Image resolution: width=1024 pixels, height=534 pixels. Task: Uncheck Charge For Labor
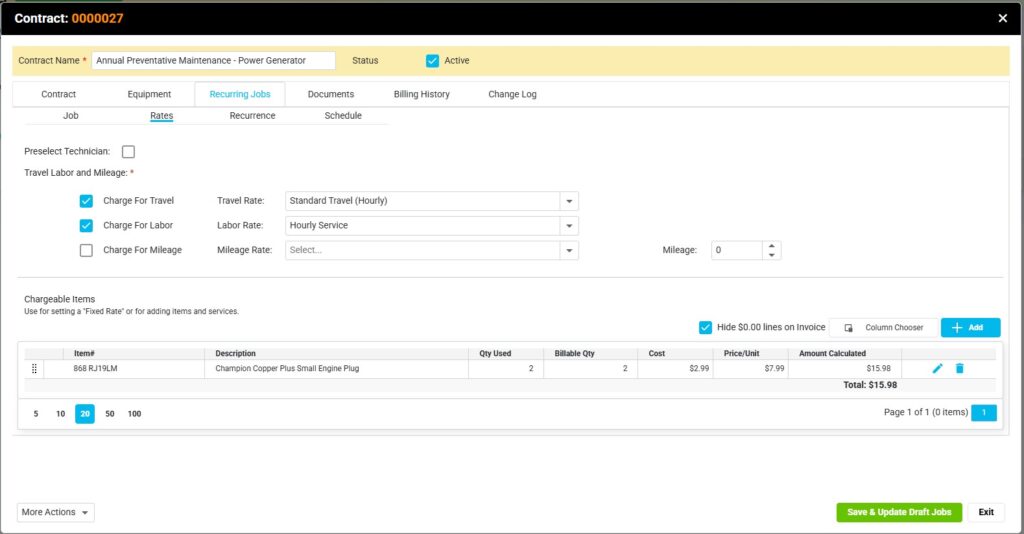[86, 226]
